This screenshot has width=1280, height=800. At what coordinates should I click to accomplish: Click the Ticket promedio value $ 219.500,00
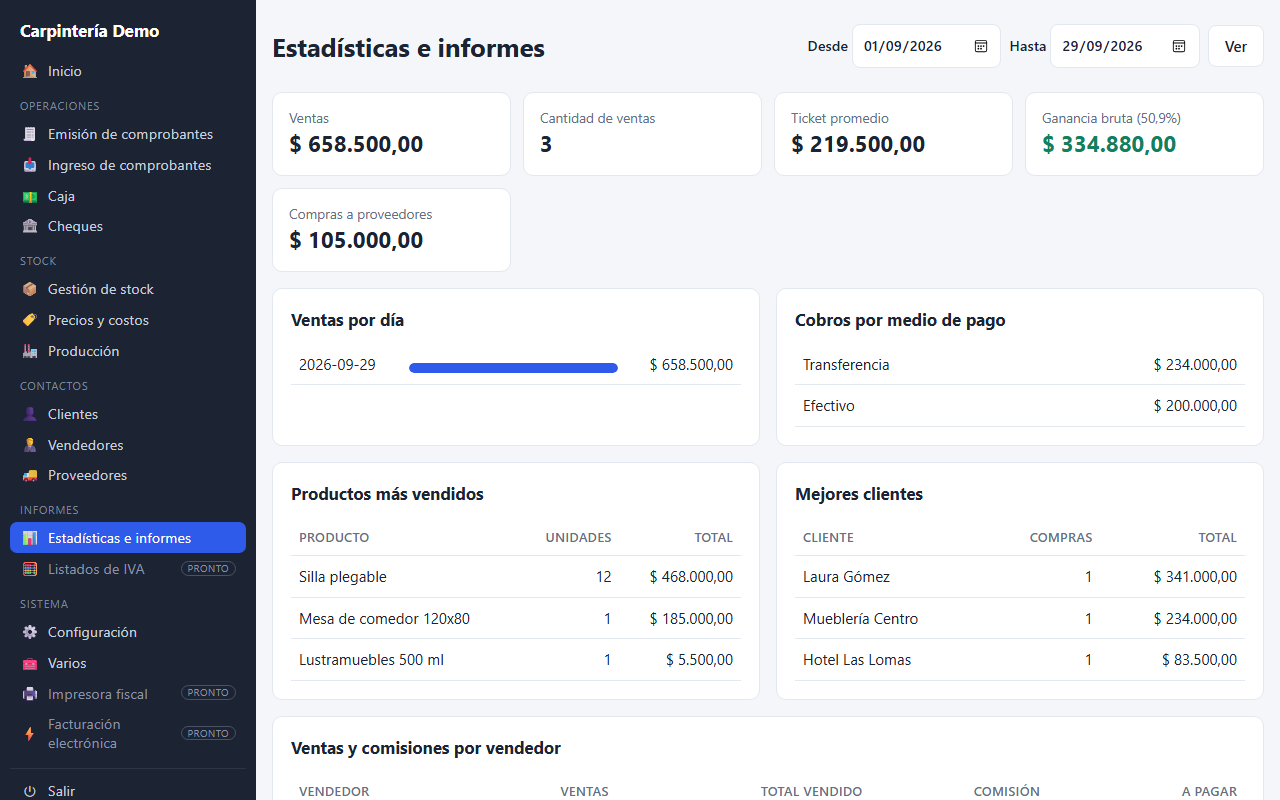point(858,144)
